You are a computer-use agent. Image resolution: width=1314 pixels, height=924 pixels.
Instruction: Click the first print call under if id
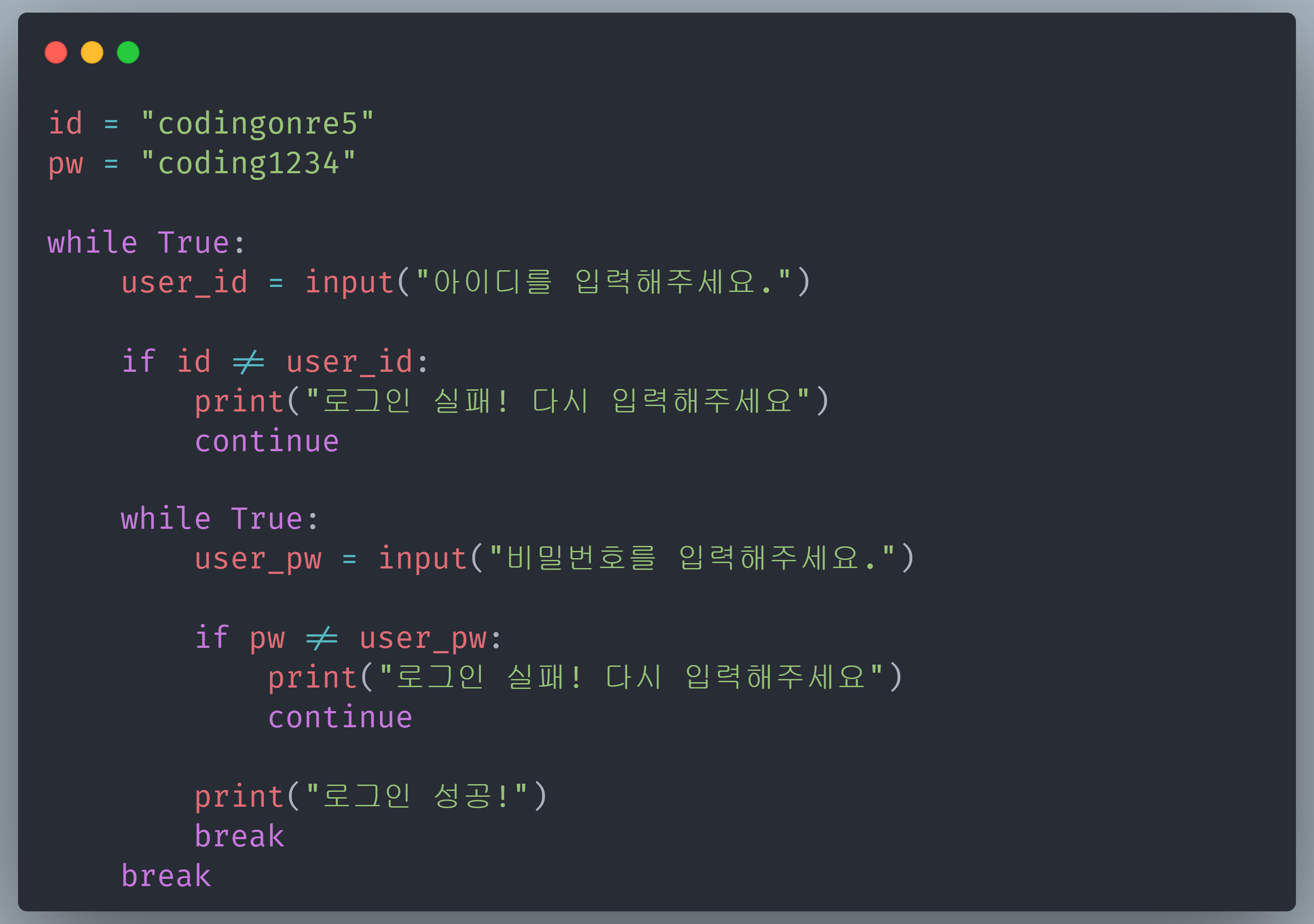point(512,401)
